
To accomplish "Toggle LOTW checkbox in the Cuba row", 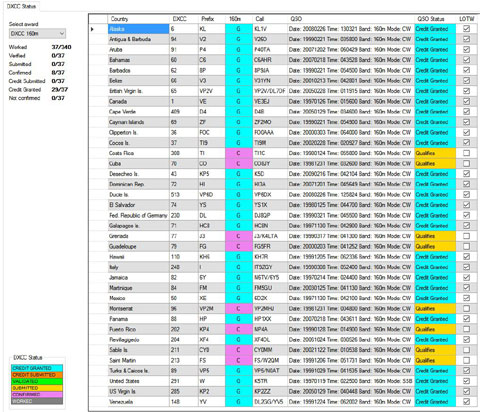I will pos(467,164).
